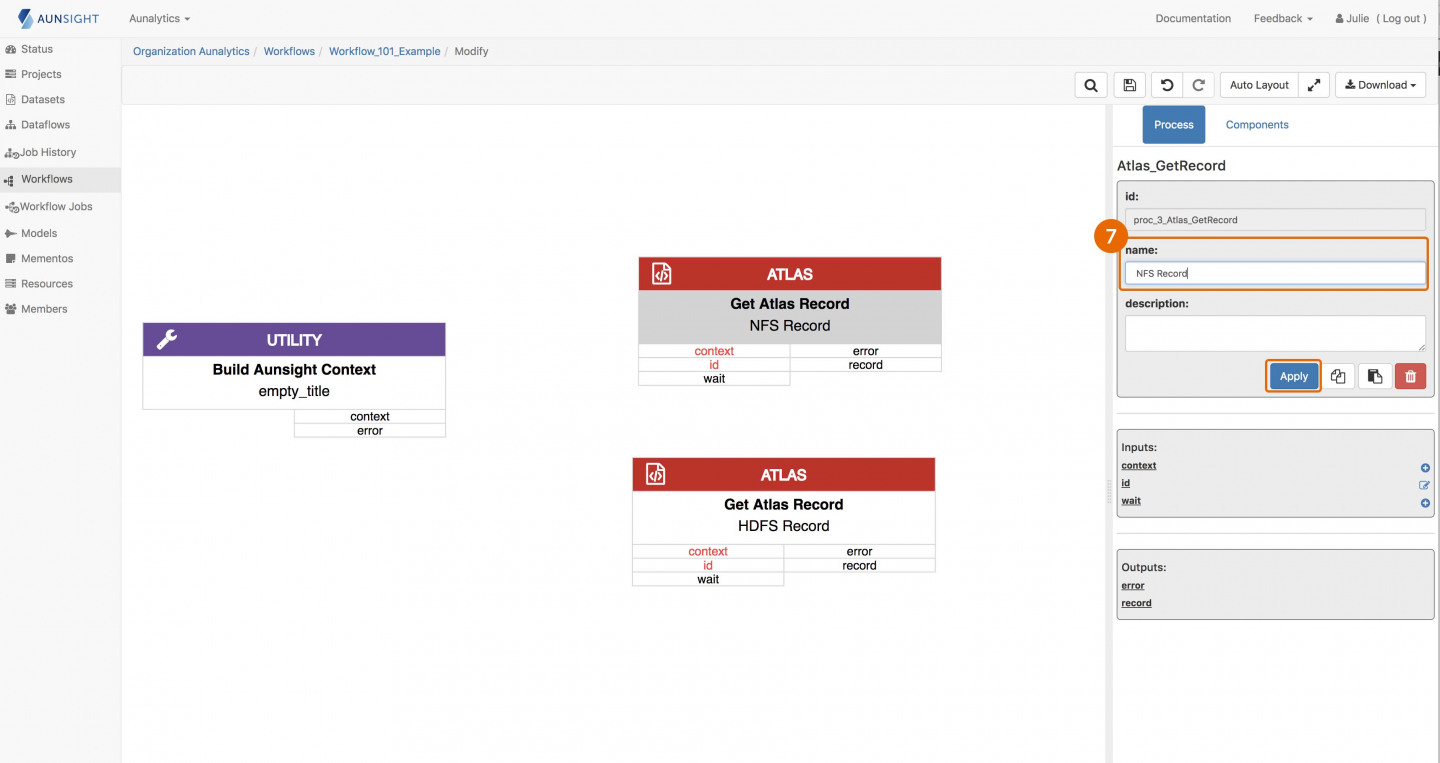Click record output port on NFS Record node
The width and height of the screenshot is (1440, 763).
coord(866,365)
